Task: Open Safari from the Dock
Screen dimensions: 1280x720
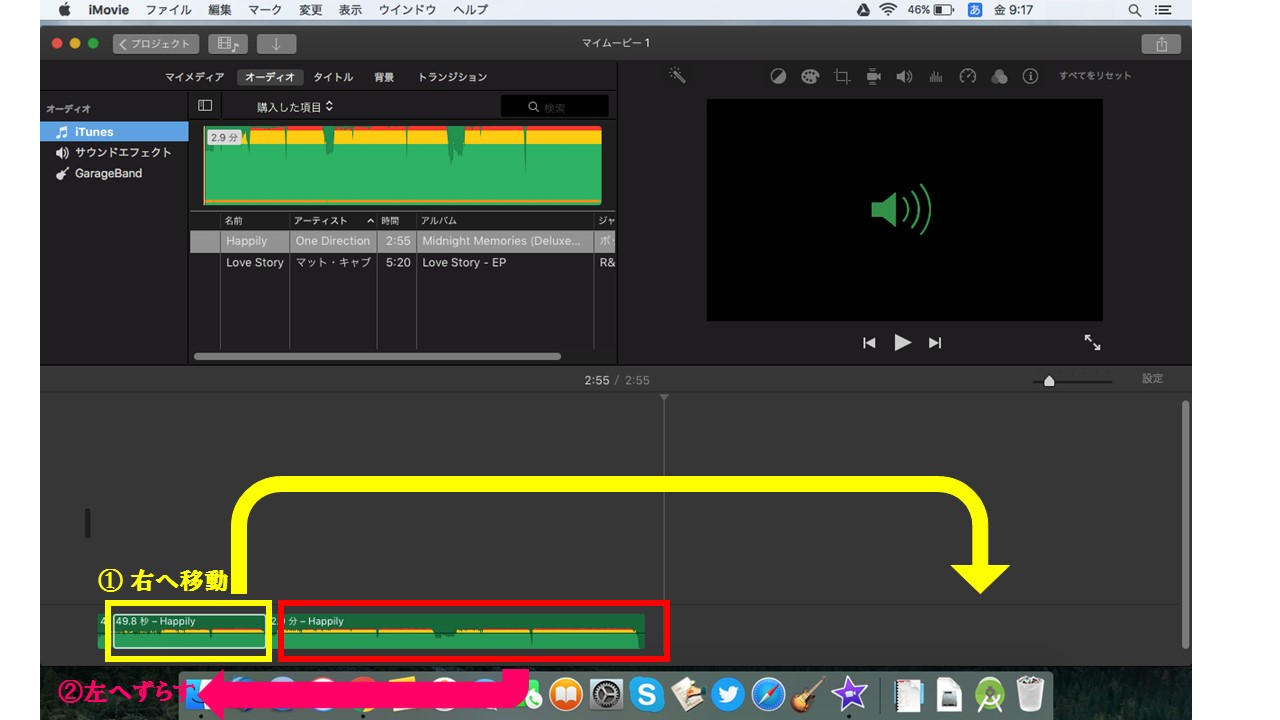Action: tap(769, 694)
